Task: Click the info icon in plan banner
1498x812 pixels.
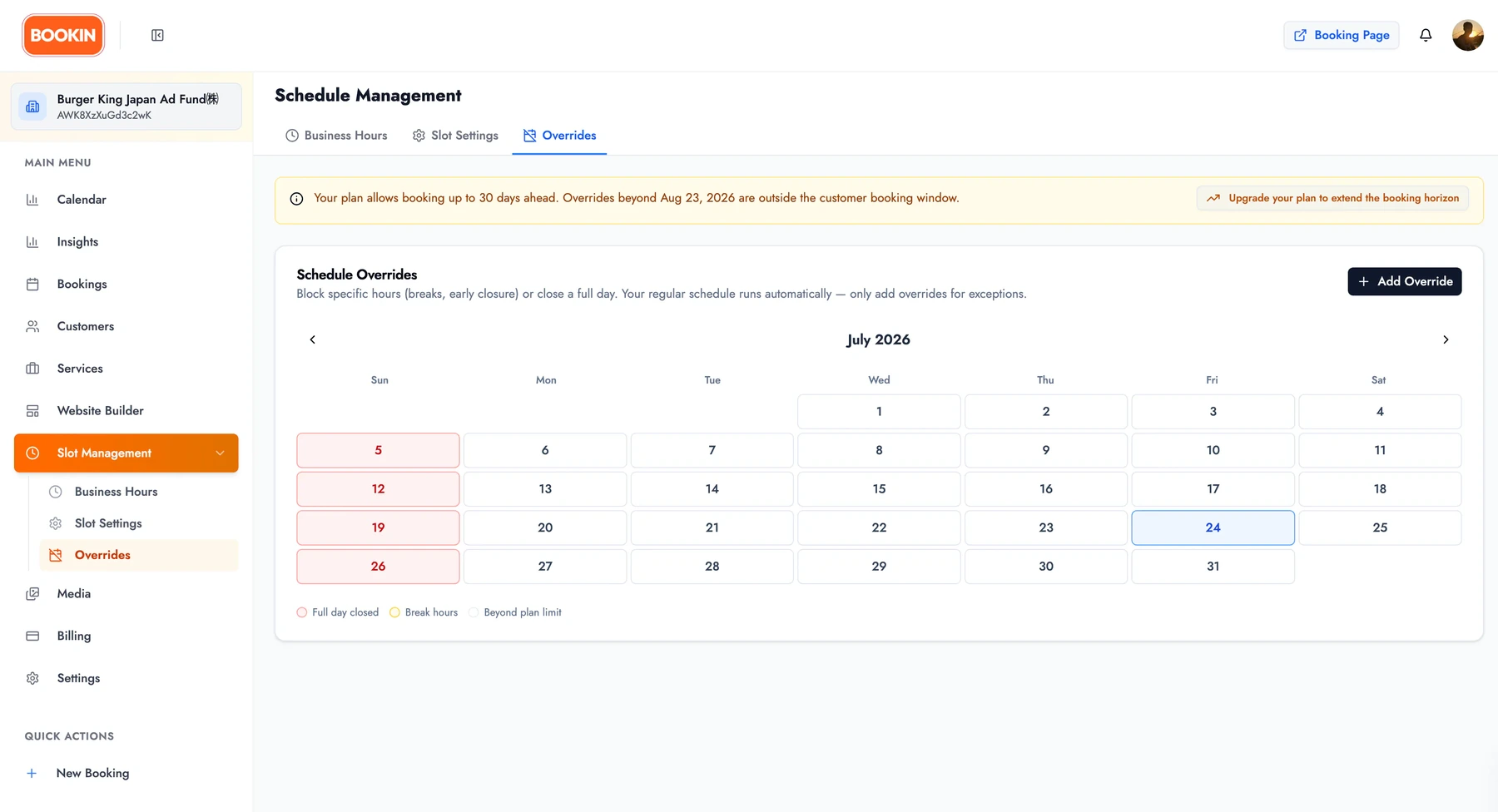Action: tap(296, 199)
